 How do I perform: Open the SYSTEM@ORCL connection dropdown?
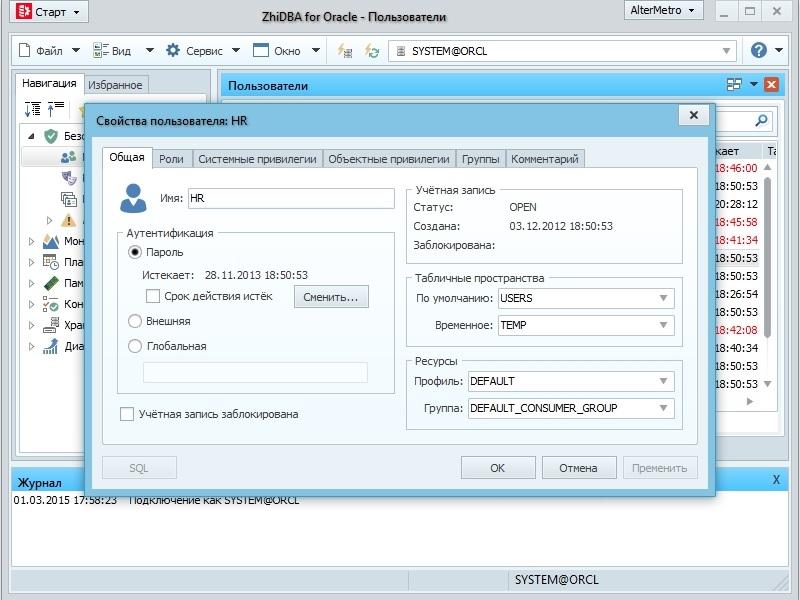726,51
